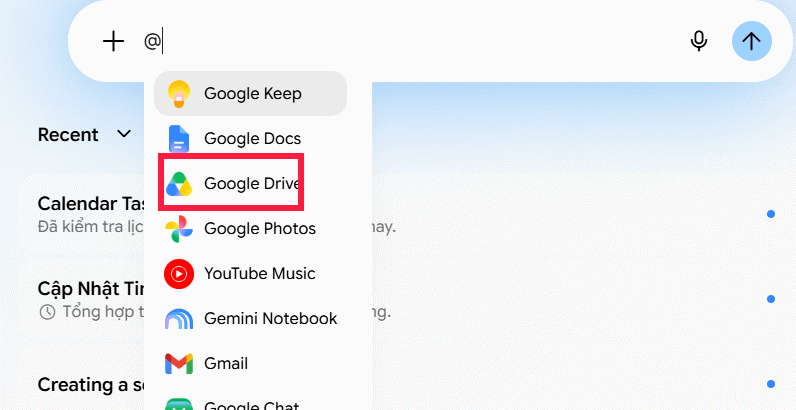Click the blue dot on Calendar row

coord(771,214)
